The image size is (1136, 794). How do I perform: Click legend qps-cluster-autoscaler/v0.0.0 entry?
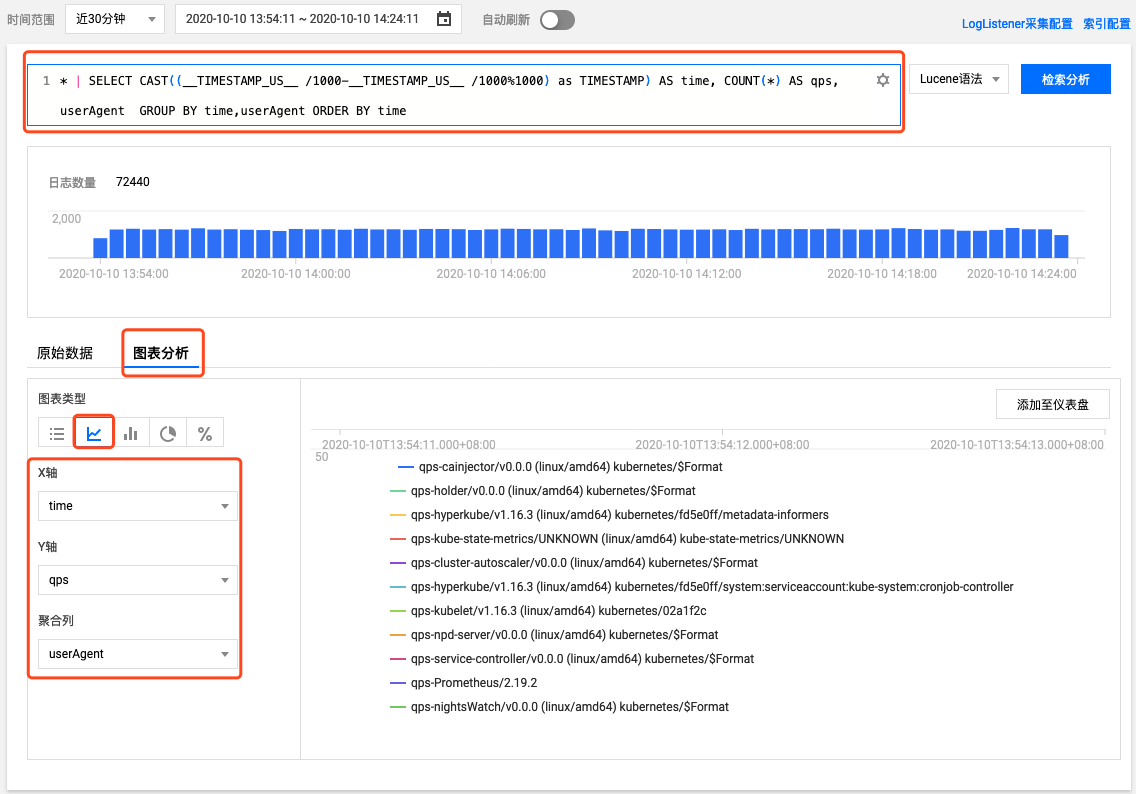[574, 562]
